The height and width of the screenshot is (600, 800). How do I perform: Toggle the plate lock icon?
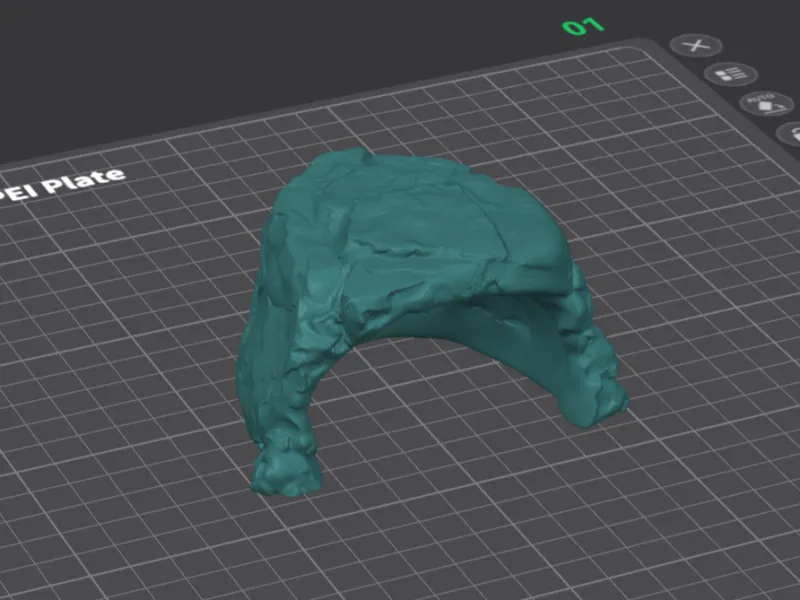[790, 135]
